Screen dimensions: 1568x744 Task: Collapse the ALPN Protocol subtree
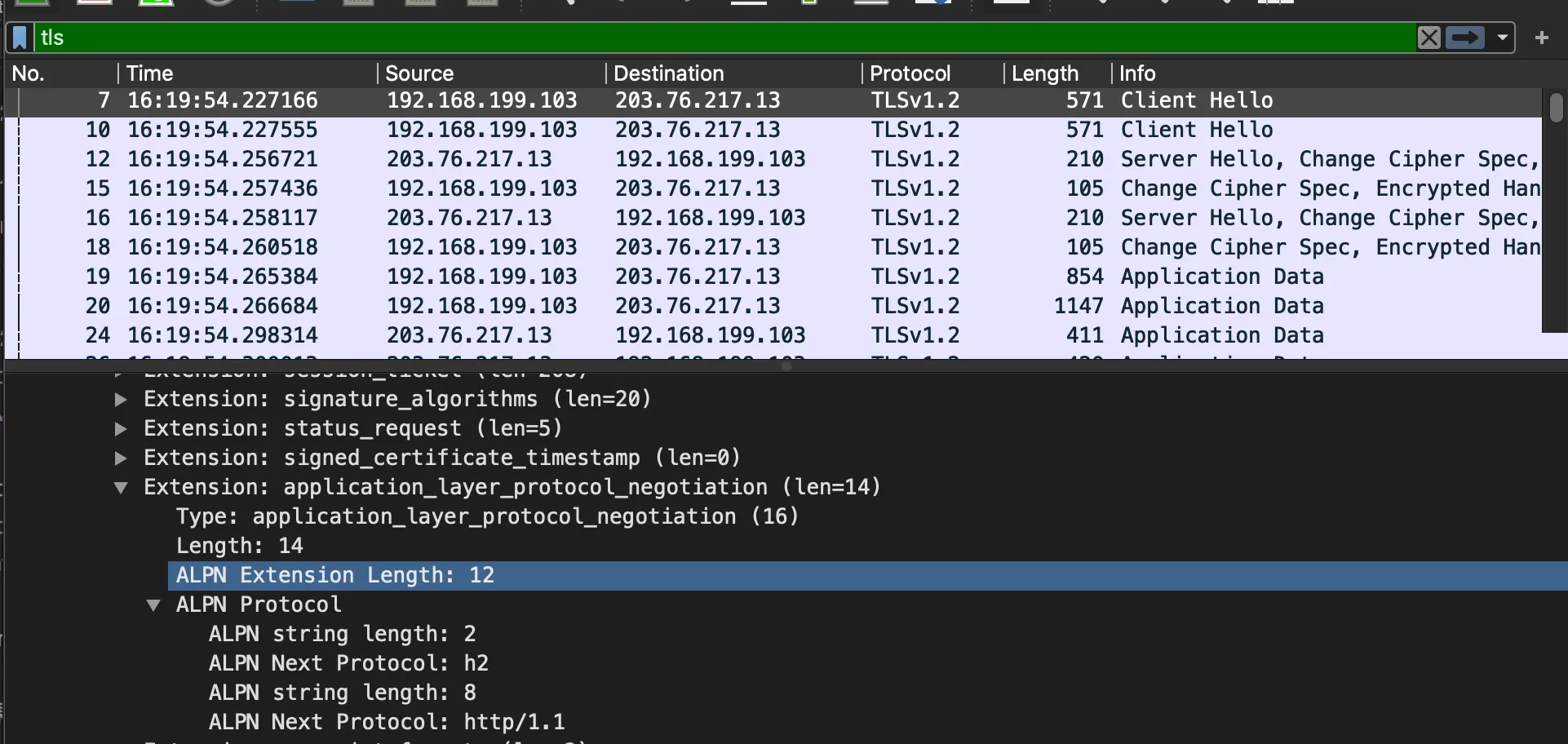(153, 605)
